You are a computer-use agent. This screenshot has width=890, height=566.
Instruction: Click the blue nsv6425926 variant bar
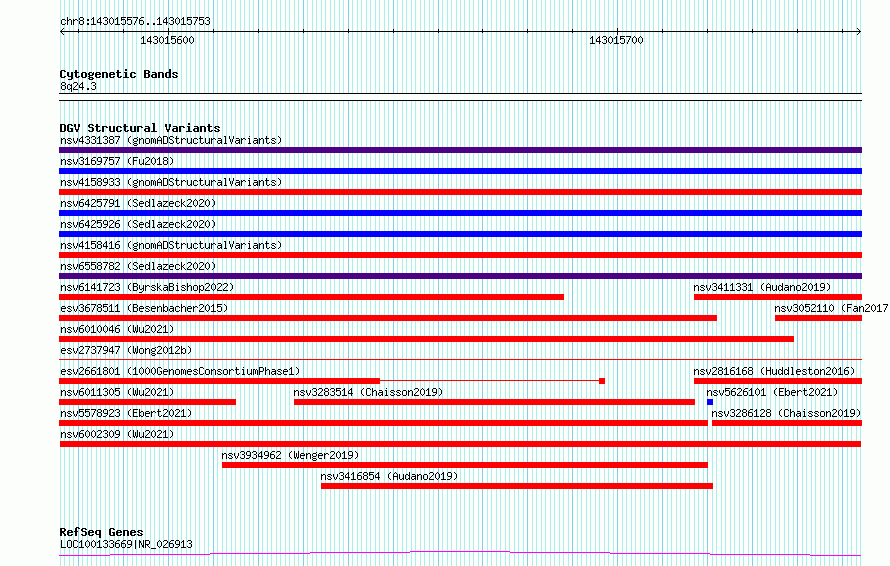tap(460, 234)
